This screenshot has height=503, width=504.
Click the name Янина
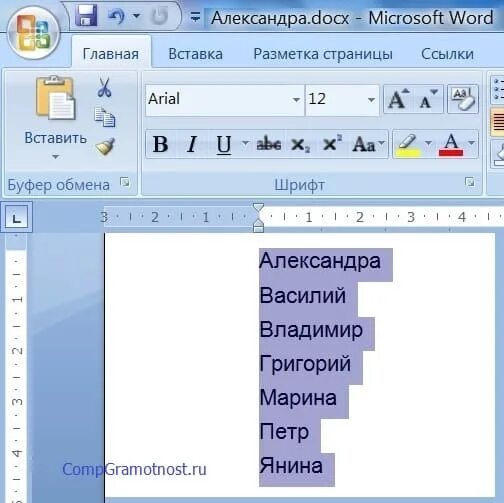[x=291, y=466]
